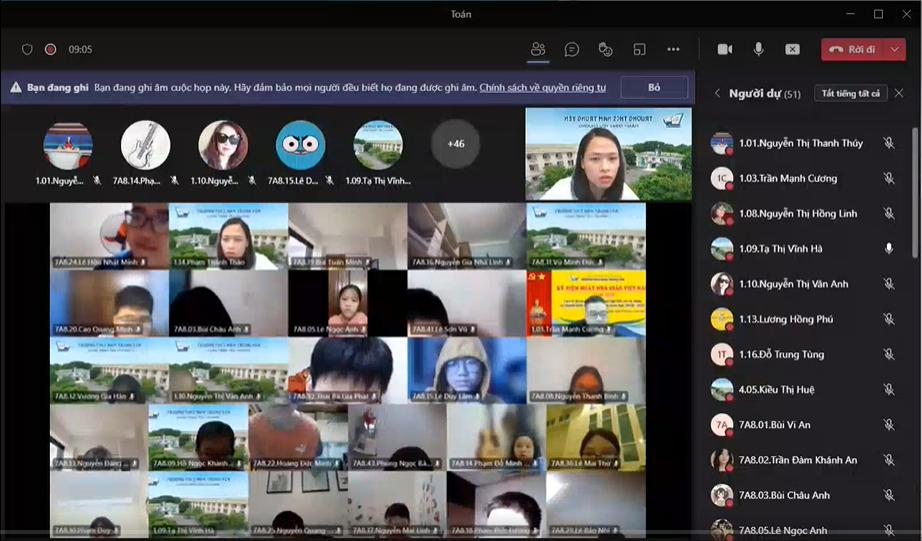Screen dimensions: 922x541
Task: Open the reactions icon
Action: [x=605, y=49]
